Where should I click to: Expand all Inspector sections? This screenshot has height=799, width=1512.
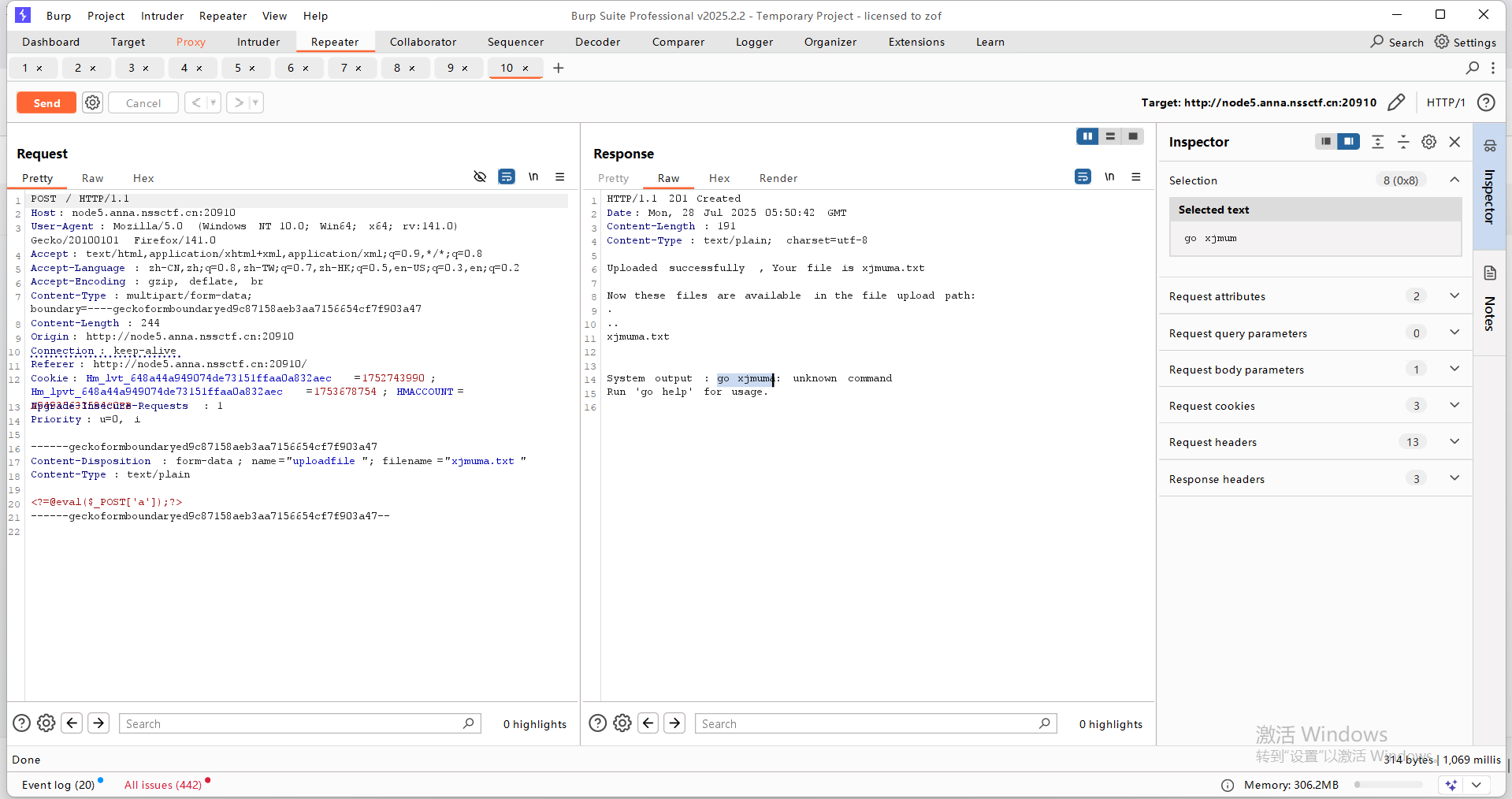pyautogui.click(x=1377, y=141)
